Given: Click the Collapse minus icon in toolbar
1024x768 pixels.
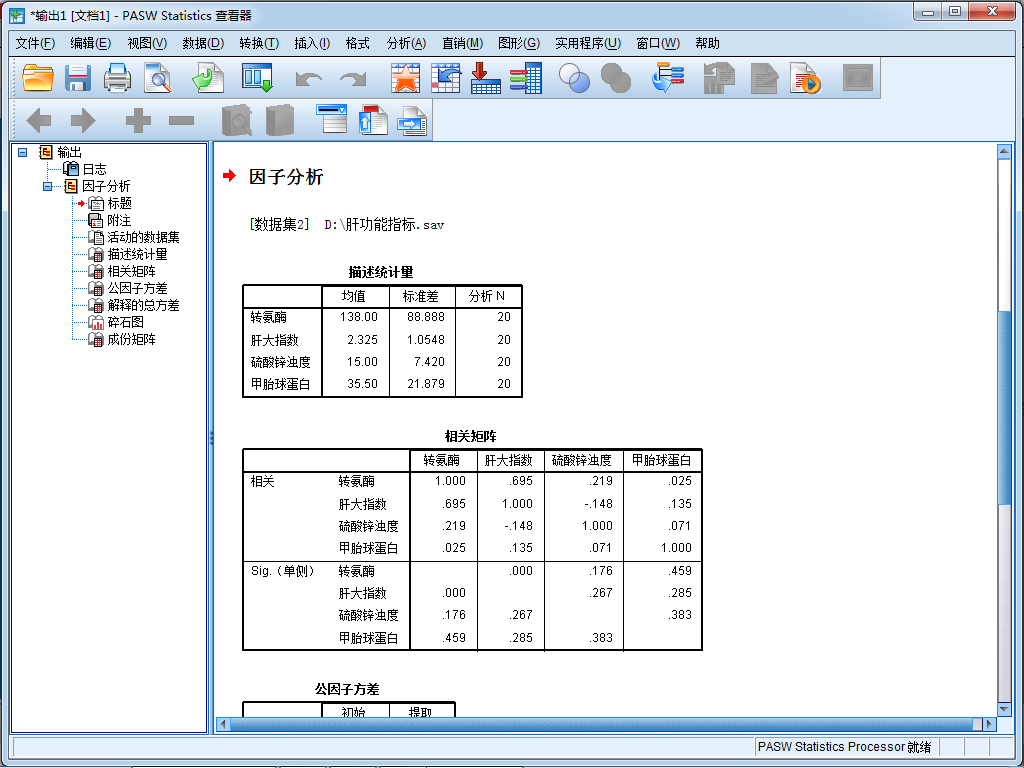Looking at the screenshot, I should click(x=181, y=120).
